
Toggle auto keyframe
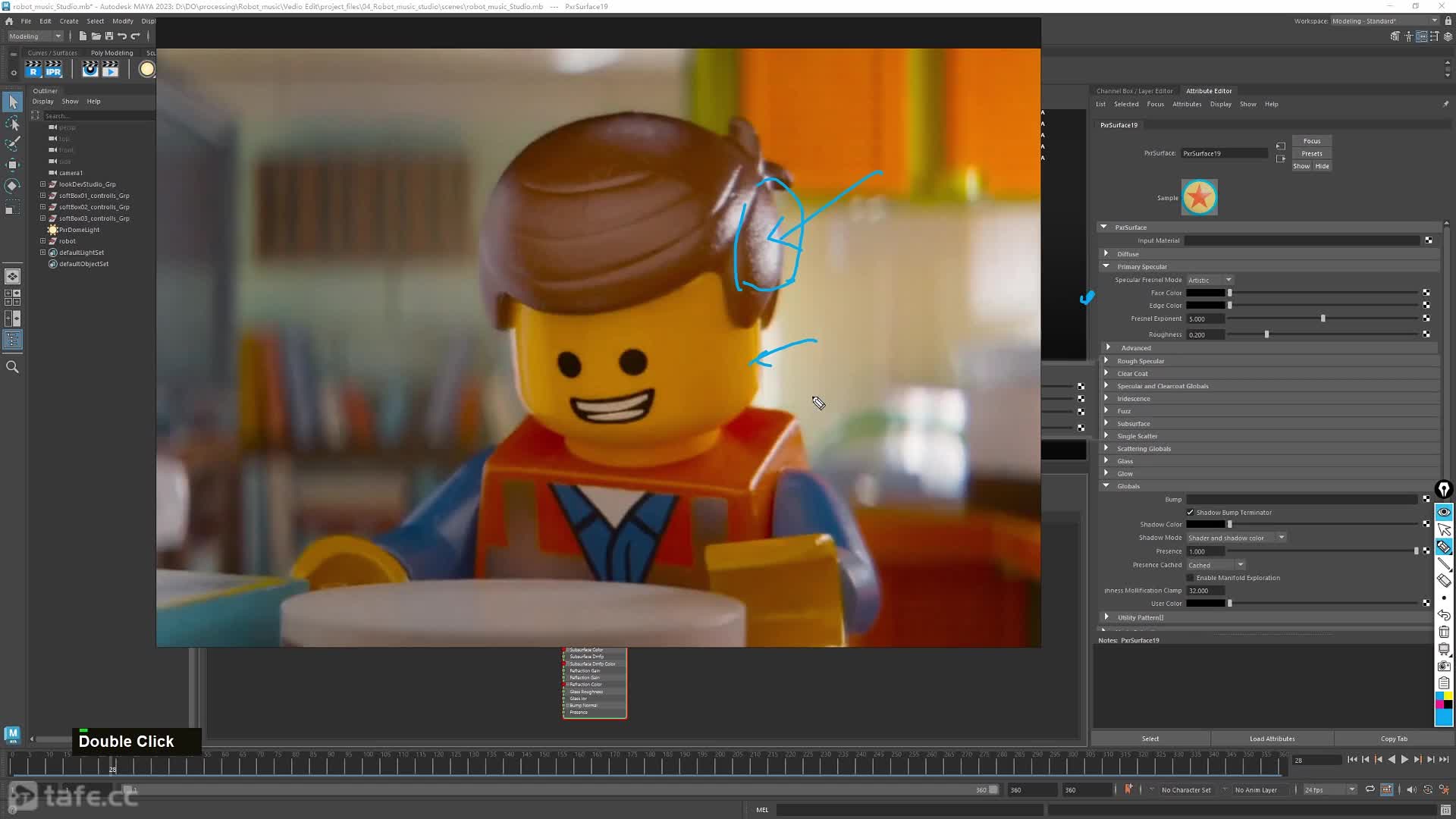(1428, 789)
